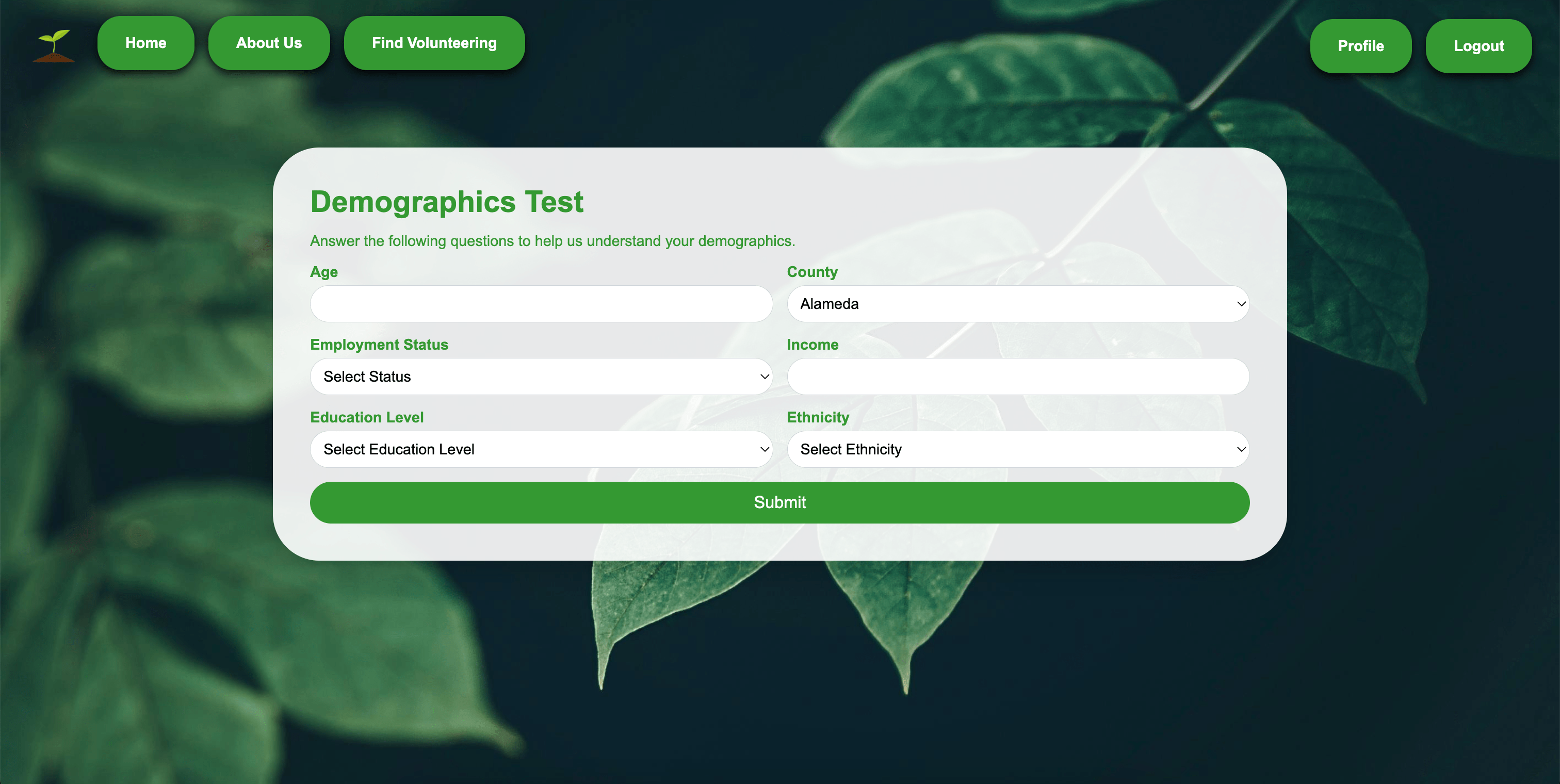Image resolution: width=1560 pixels, height=784 pixels.
Task: Click the Demographics Test heading
Action: 446,202
